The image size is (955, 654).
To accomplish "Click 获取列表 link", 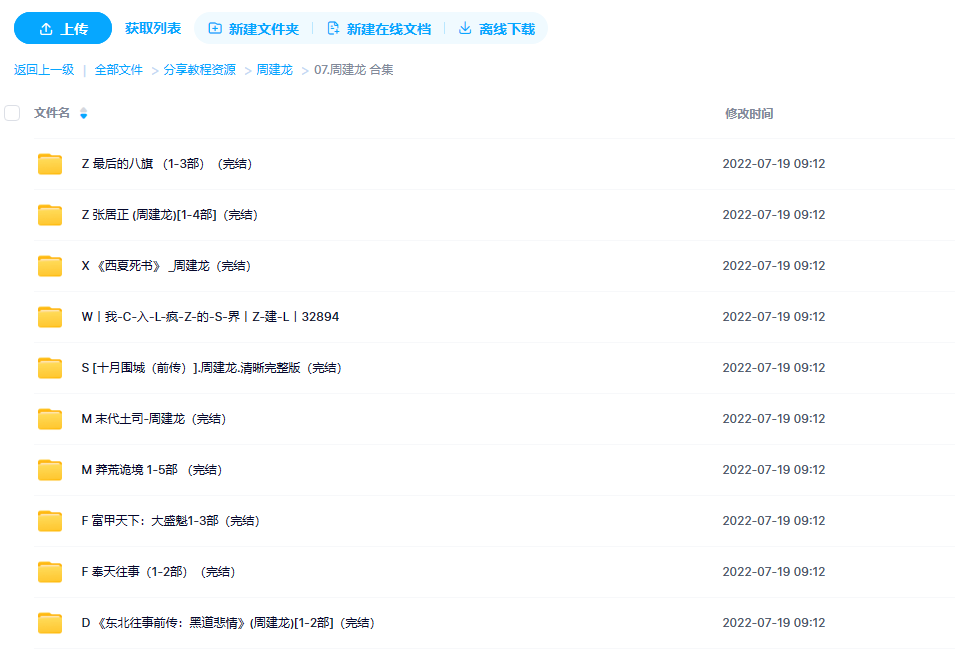I will [152, 28].
